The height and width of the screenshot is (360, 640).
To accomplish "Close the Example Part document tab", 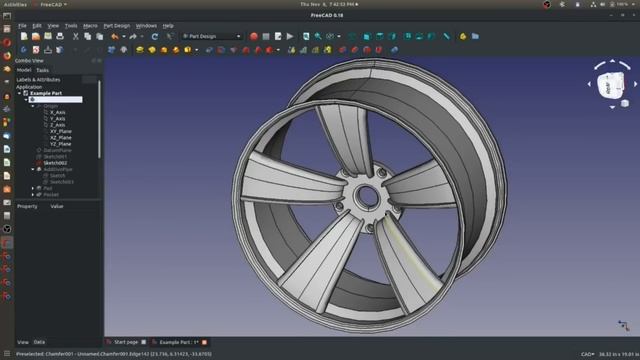I will pyautogui.click(x=204, y=342).
